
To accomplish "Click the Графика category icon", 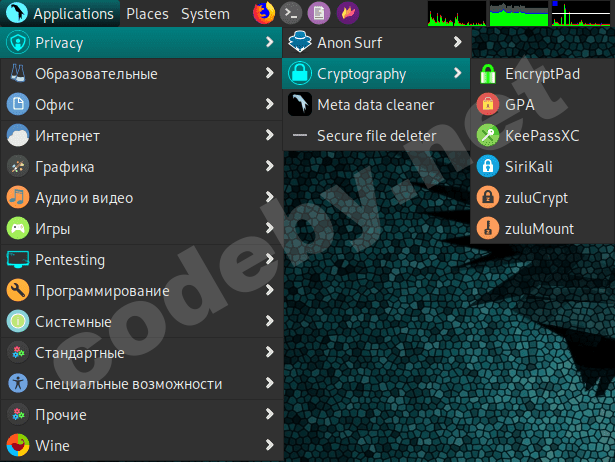I will tap(18, 166).
